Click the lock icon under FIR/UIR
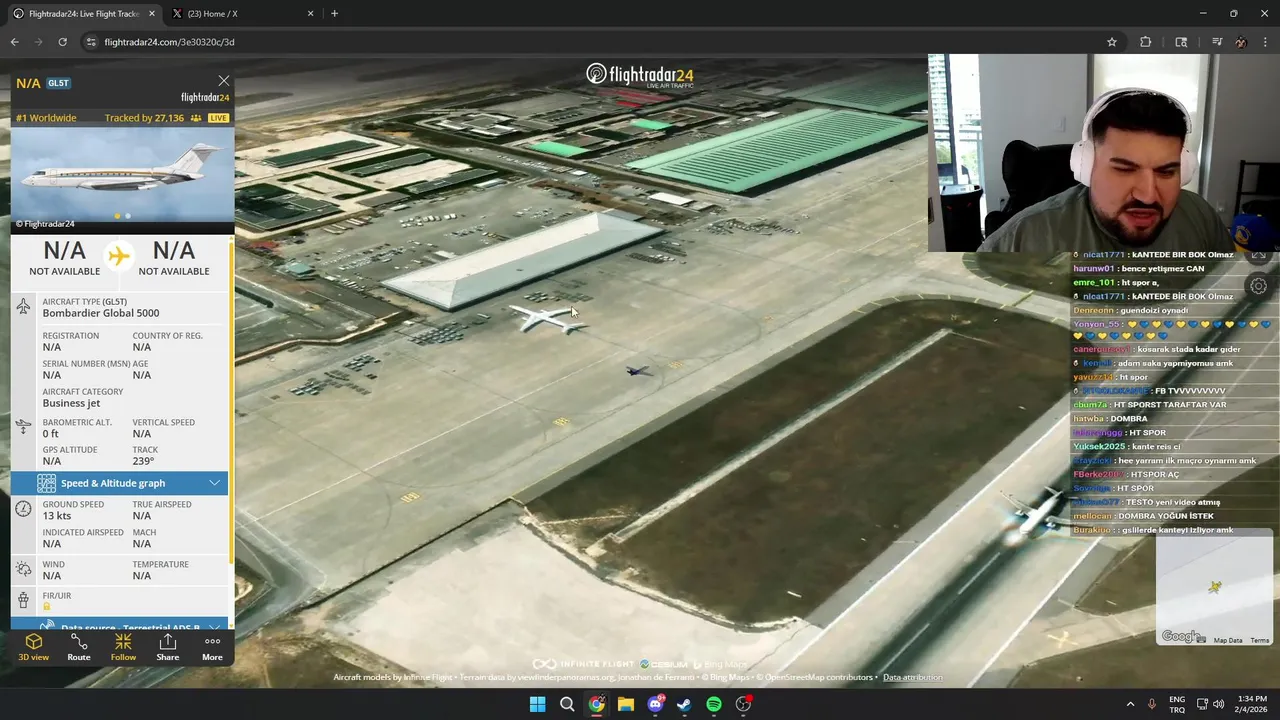This screenshot has width=1280, height=720. click(x=46, y=607)
